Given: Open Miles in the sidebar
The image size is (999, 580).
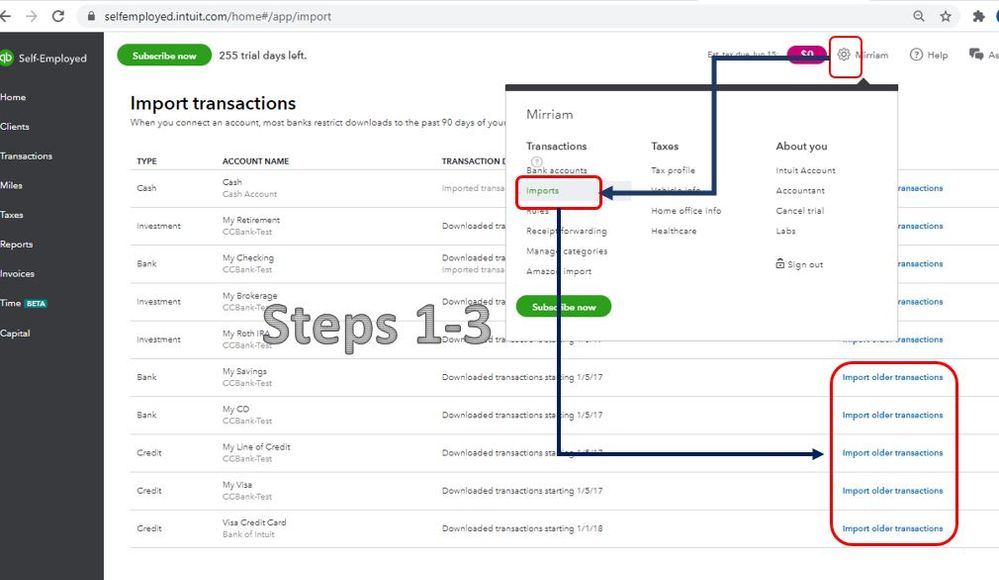Looking at the screenshot, I should coord(11,185).
